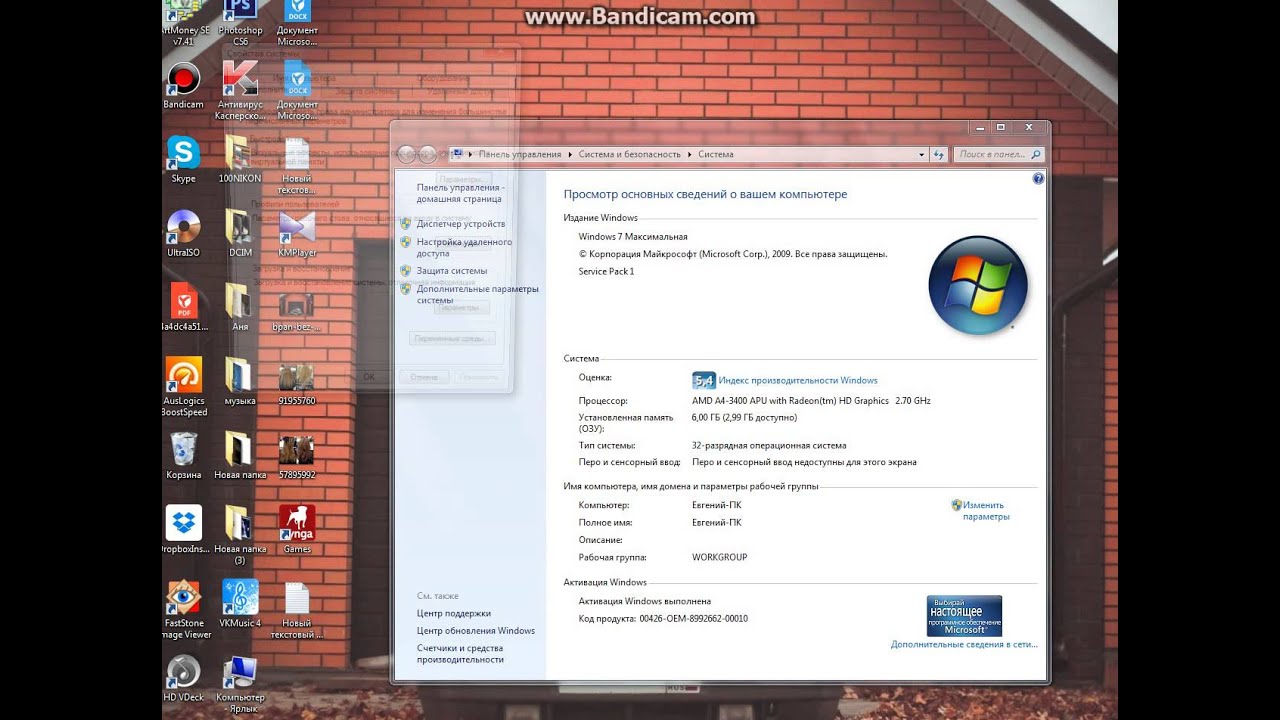Launch ArtMoney SE from the desktop
The width and height of the screenshot is (1280, 720).
[185, 24]
